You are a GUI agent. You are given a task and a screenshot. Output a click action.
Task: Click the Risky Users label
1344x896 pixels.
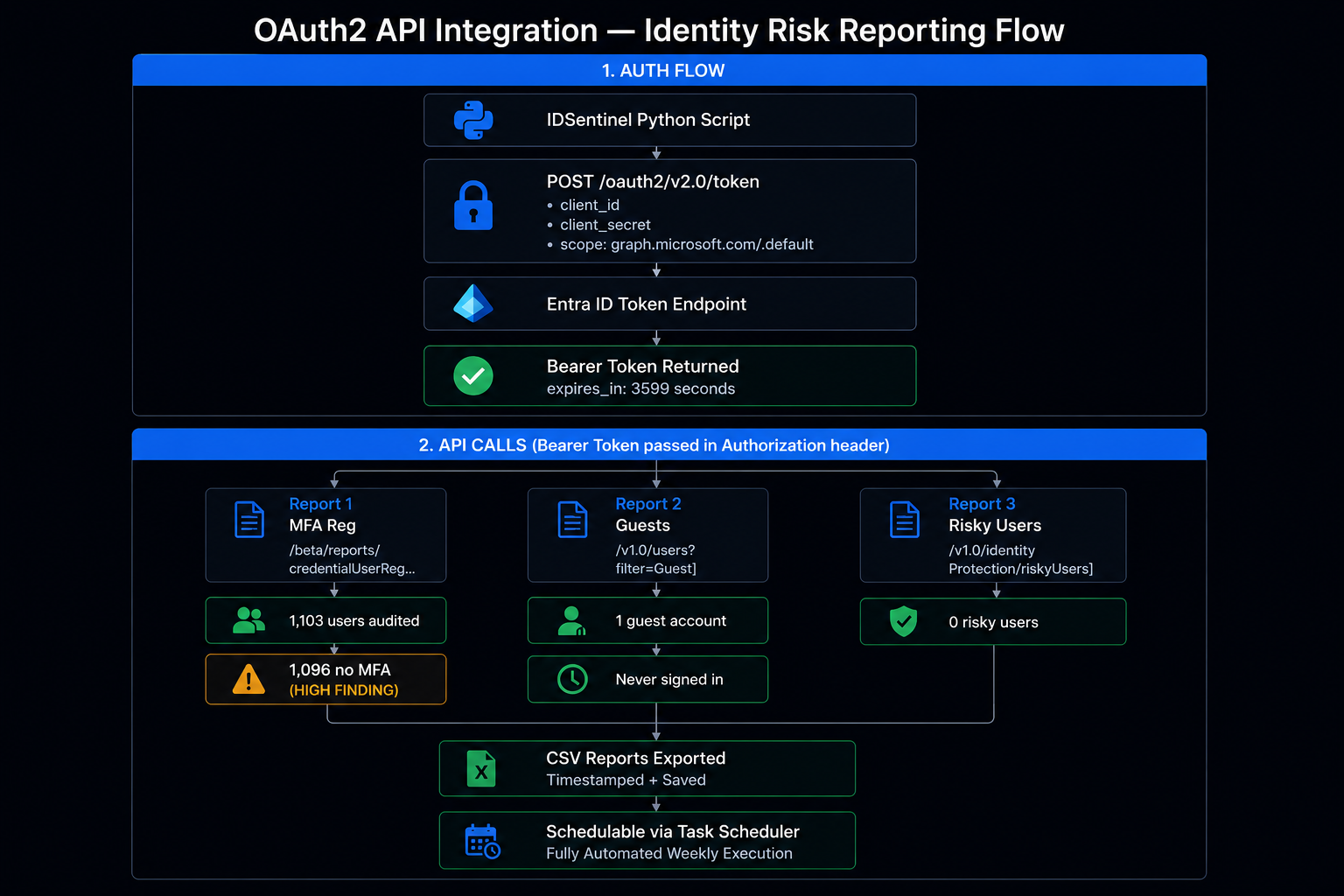pyautogui.click(x=995, y=526)
